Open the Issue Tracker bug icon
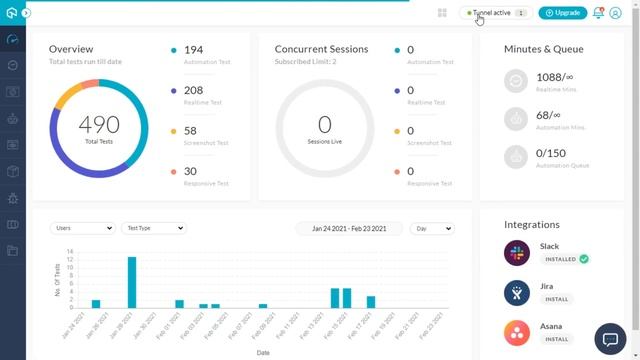 click(x=13, y=198)
